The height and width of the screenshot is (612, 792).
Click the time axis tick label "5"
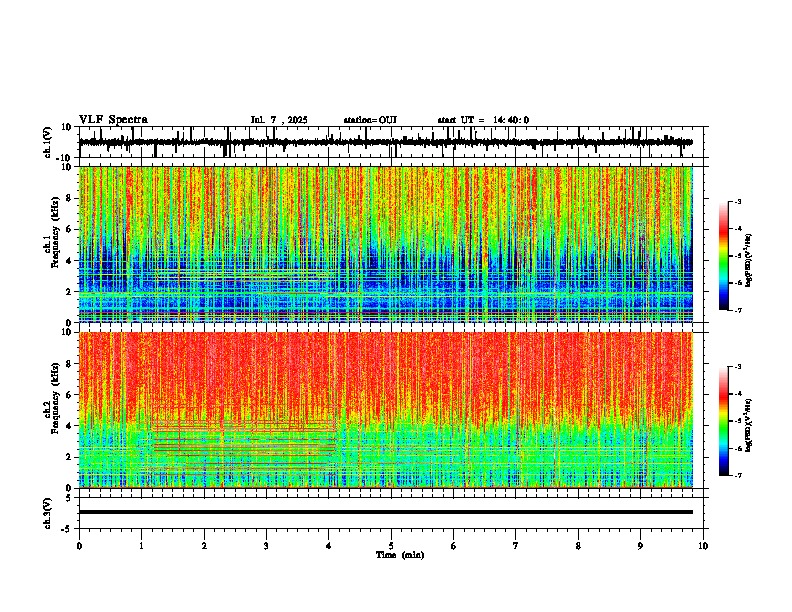pos(391,546)
